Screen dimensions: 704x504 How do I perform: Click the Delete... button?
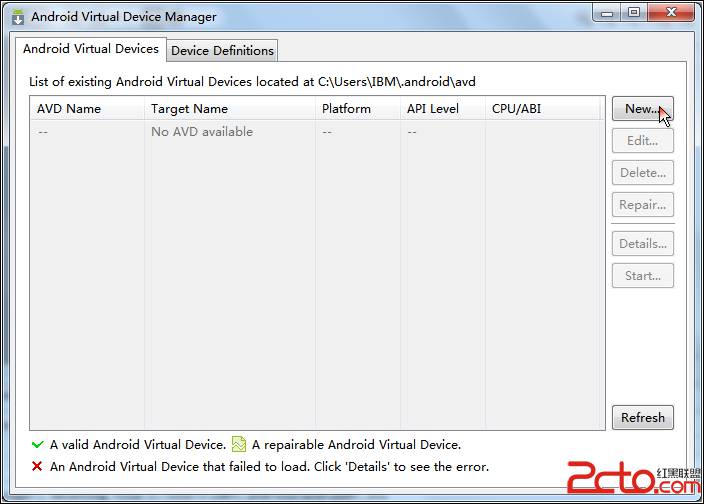click(x=642, y=173)
